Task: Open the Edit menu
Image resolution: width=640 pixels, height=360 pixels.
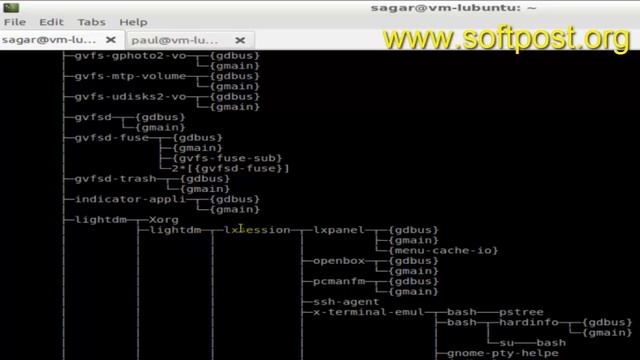Action: [x=51, y=22]
